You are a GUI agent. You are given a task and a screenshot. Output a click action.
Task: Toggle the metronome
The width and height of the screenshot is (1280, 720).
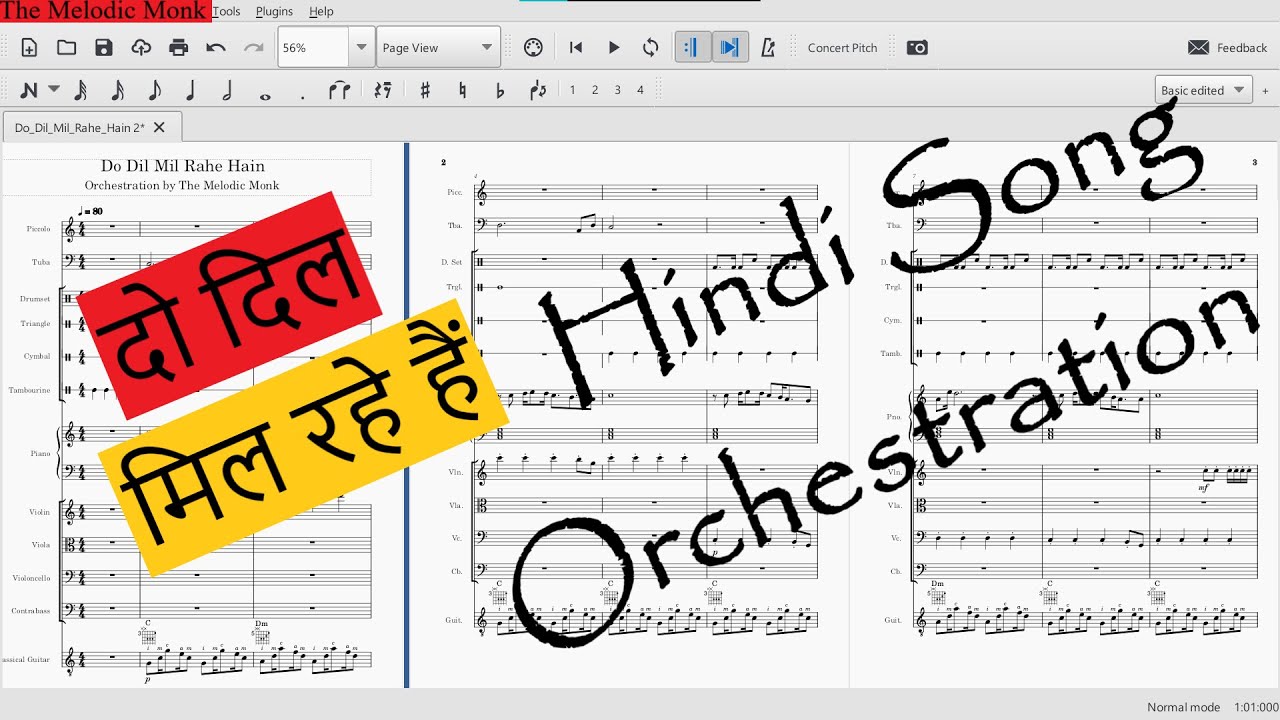768,48
